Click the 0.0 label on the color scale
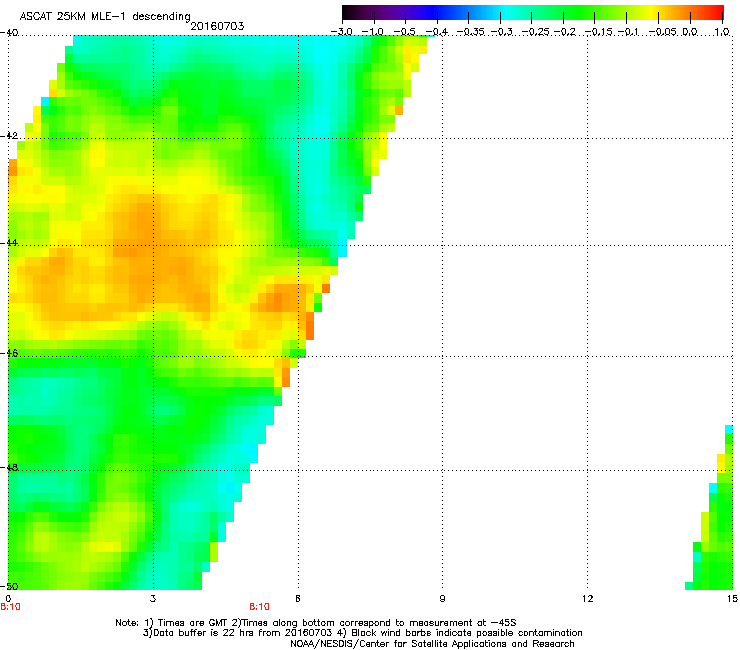This screenshot has width=740, height=650. (690, 32)
